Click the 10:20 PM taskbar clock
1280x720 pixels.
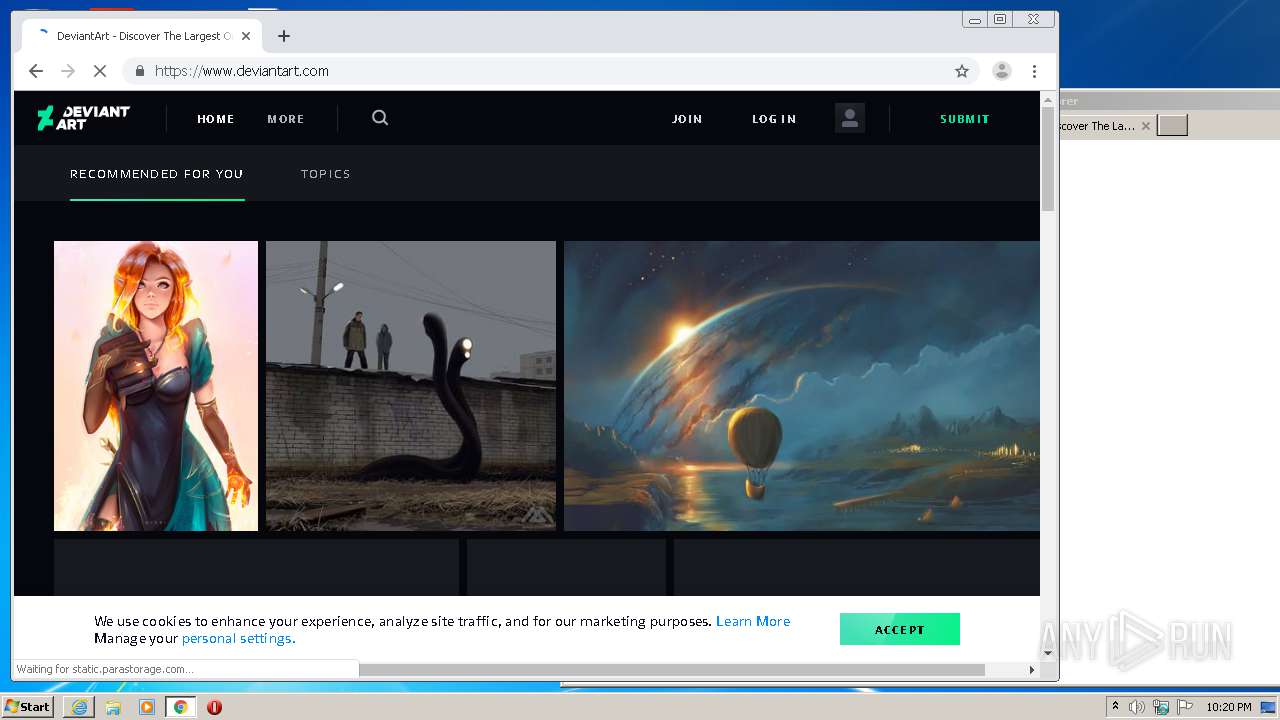point(1229,707)
